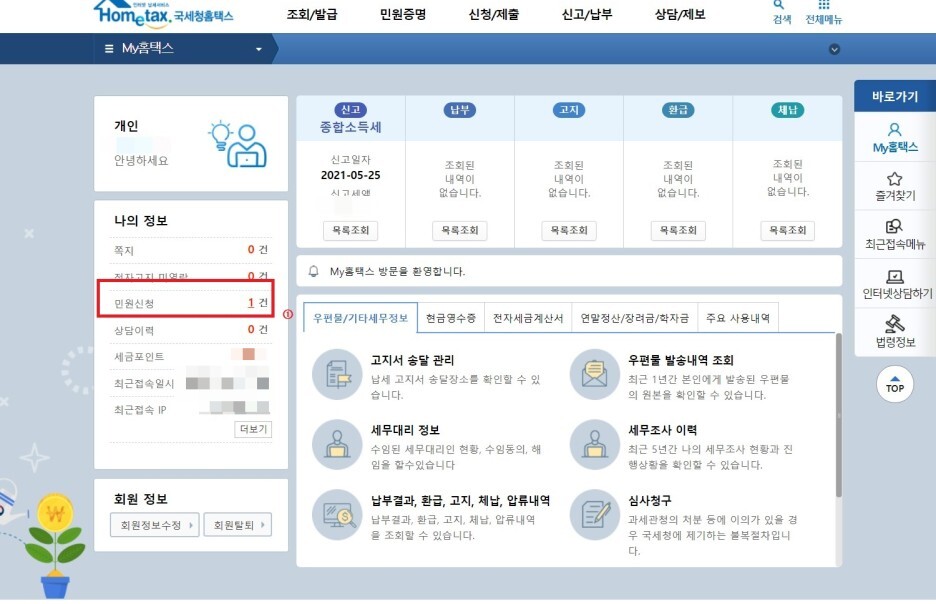The height and width of the screenshot is (604, 936).
Task: Click the 세금포인트 row label
Action: tap(139, 356)
